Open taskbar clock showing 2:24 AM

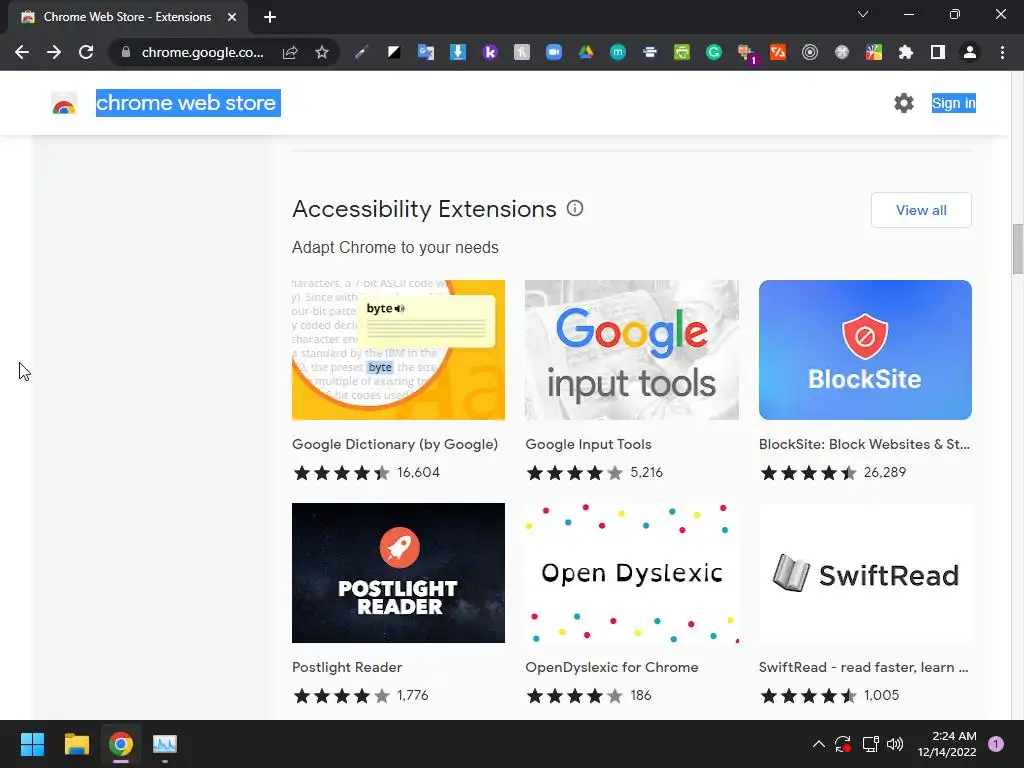click(x=947, y=744)
